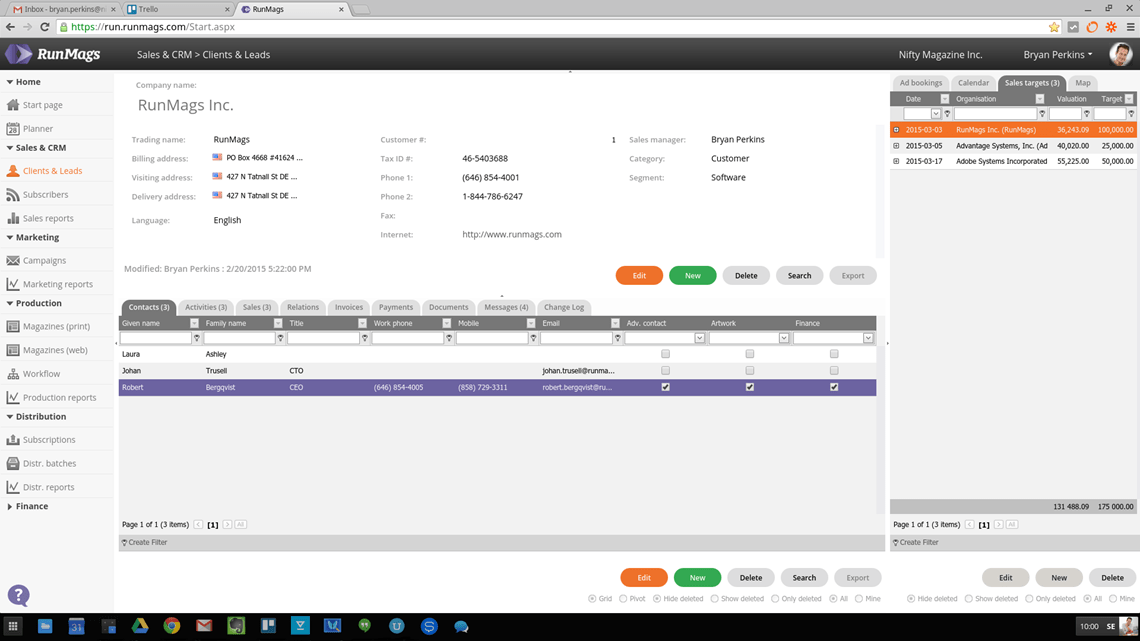Collapse the Production section
Viewport: 1140px width, 641px height.
tap(9, 303)
